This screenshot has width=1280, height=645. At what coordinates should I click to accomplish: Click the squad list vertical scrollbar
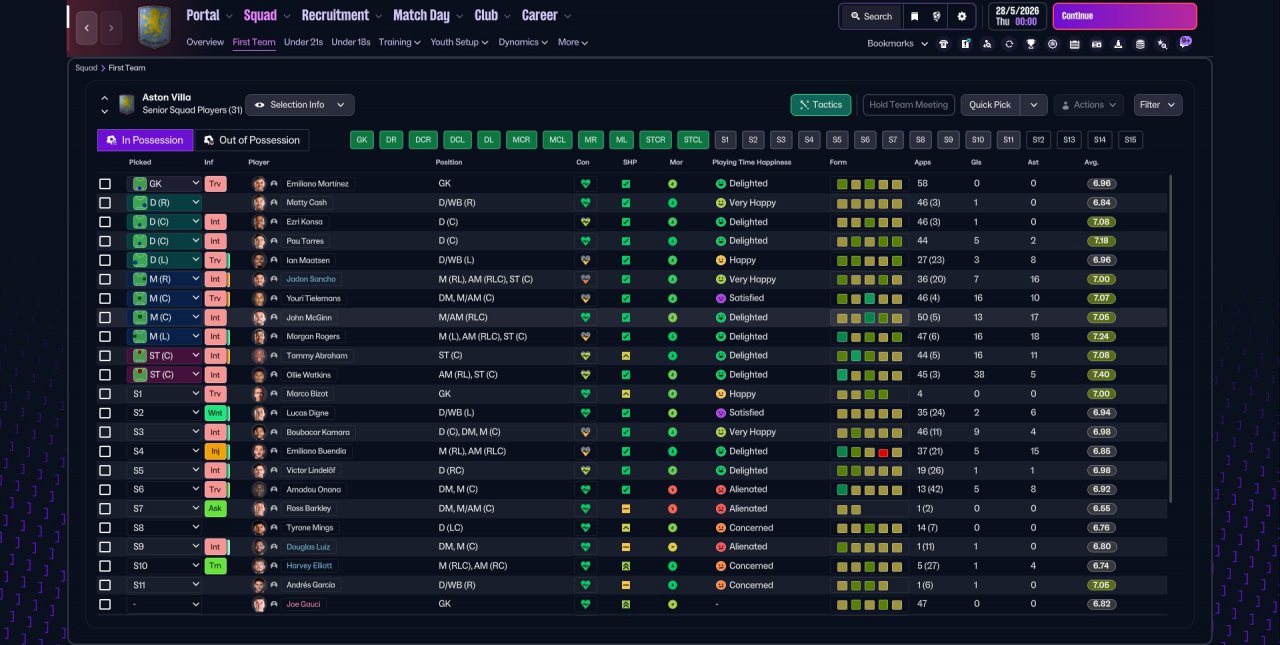point(1169,340)
